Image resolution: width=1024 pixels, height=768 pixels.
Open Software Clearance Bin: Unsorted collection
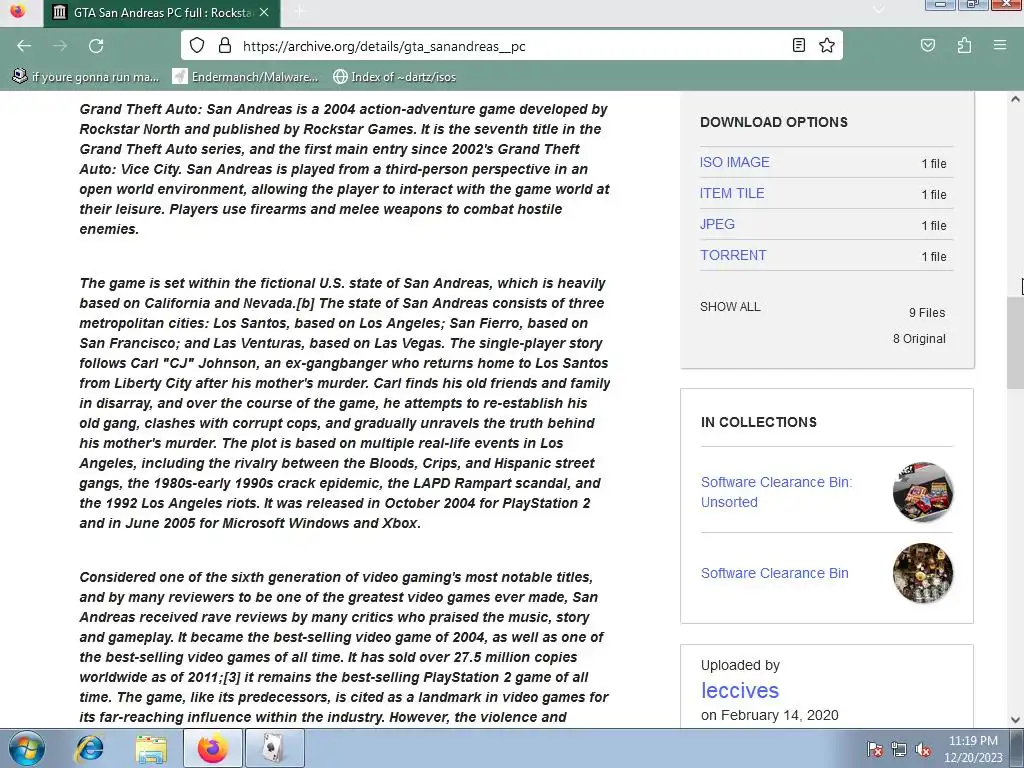coord(776,492)
